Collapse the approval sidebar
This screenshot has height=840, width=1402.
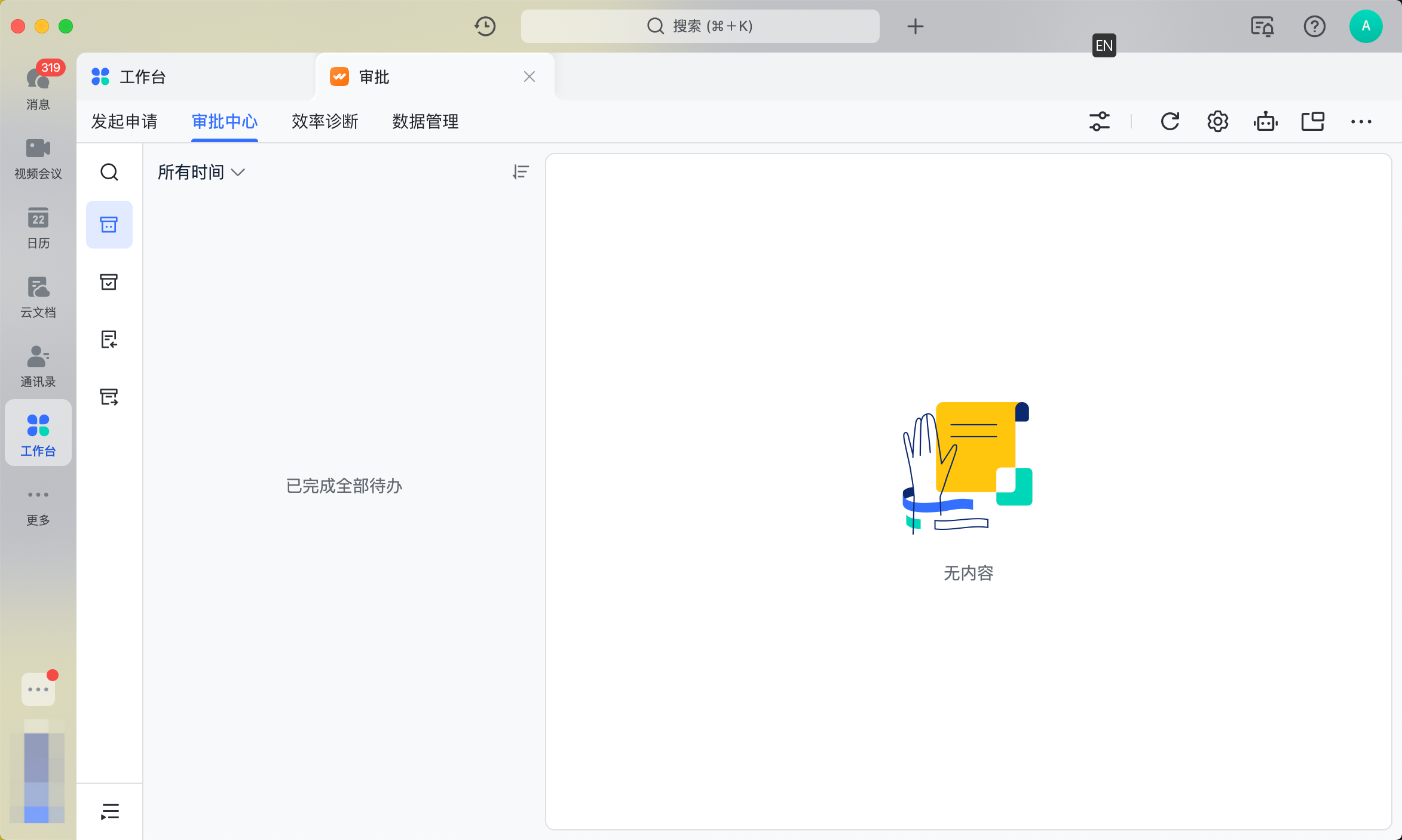point(109,811)
